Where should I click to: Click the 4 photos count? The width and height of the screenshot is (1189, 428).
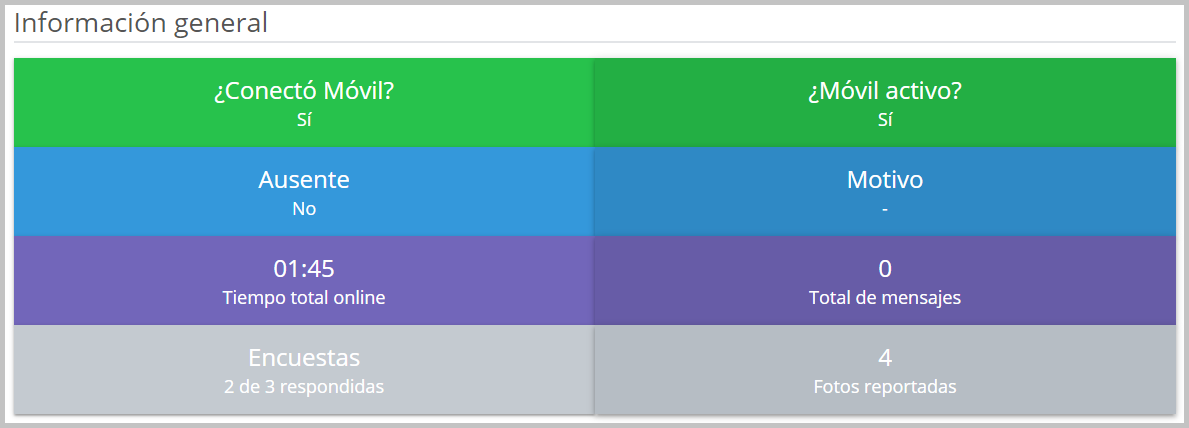coord(884,357)
